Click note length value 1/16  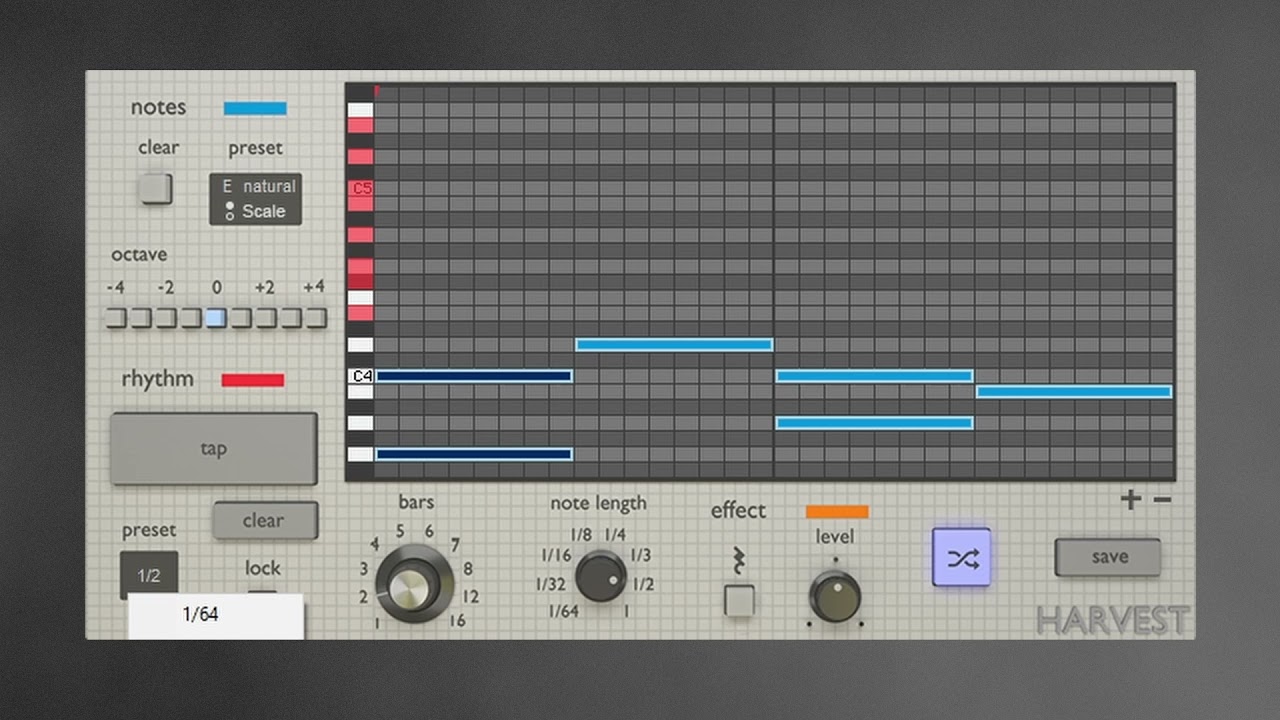(556, 556)
